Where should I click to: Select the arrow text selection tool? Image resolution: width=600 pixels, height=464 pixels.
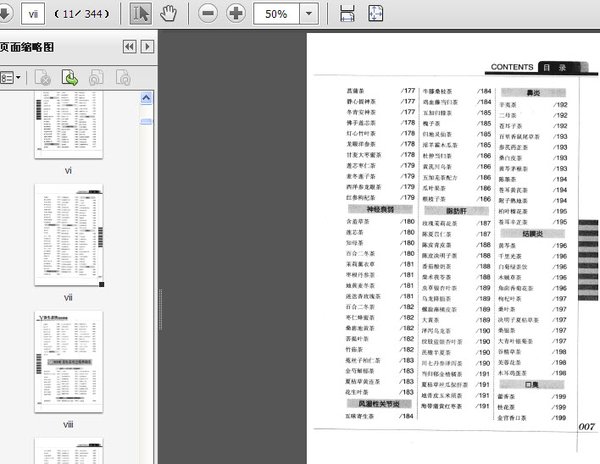click(141, 14)
